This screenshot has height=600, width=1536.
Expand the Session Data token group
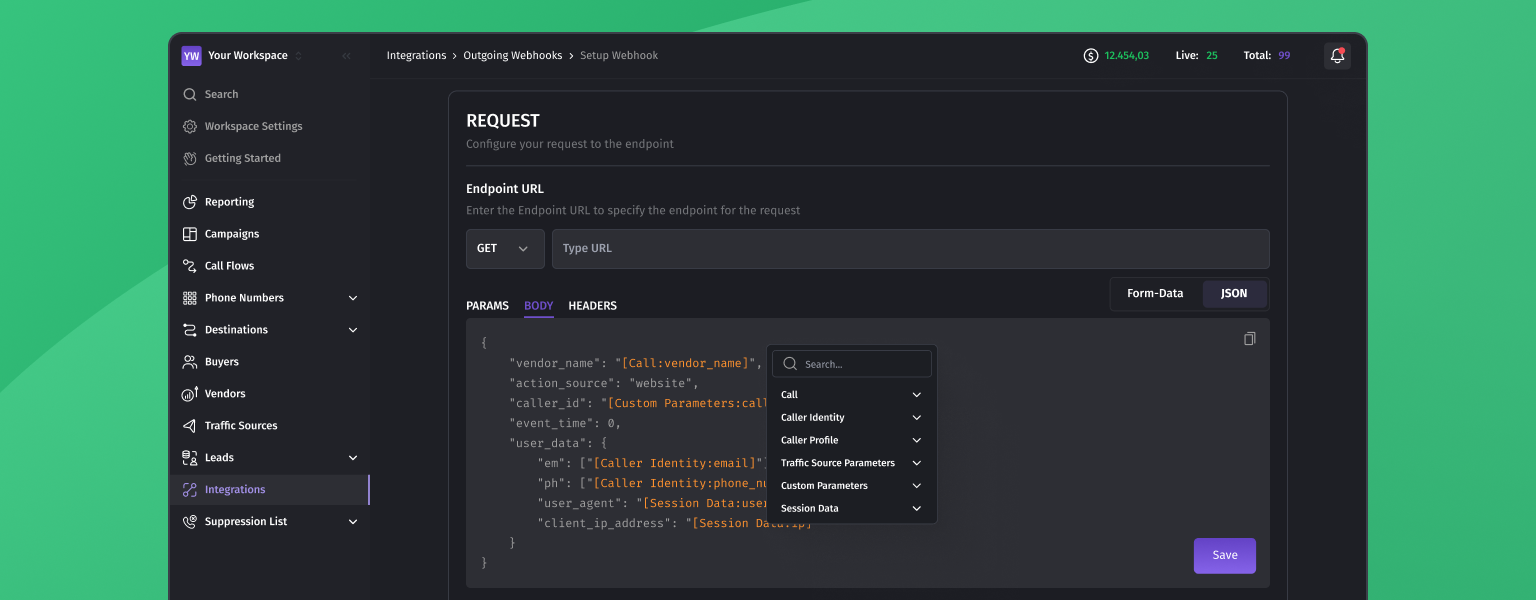850,509
